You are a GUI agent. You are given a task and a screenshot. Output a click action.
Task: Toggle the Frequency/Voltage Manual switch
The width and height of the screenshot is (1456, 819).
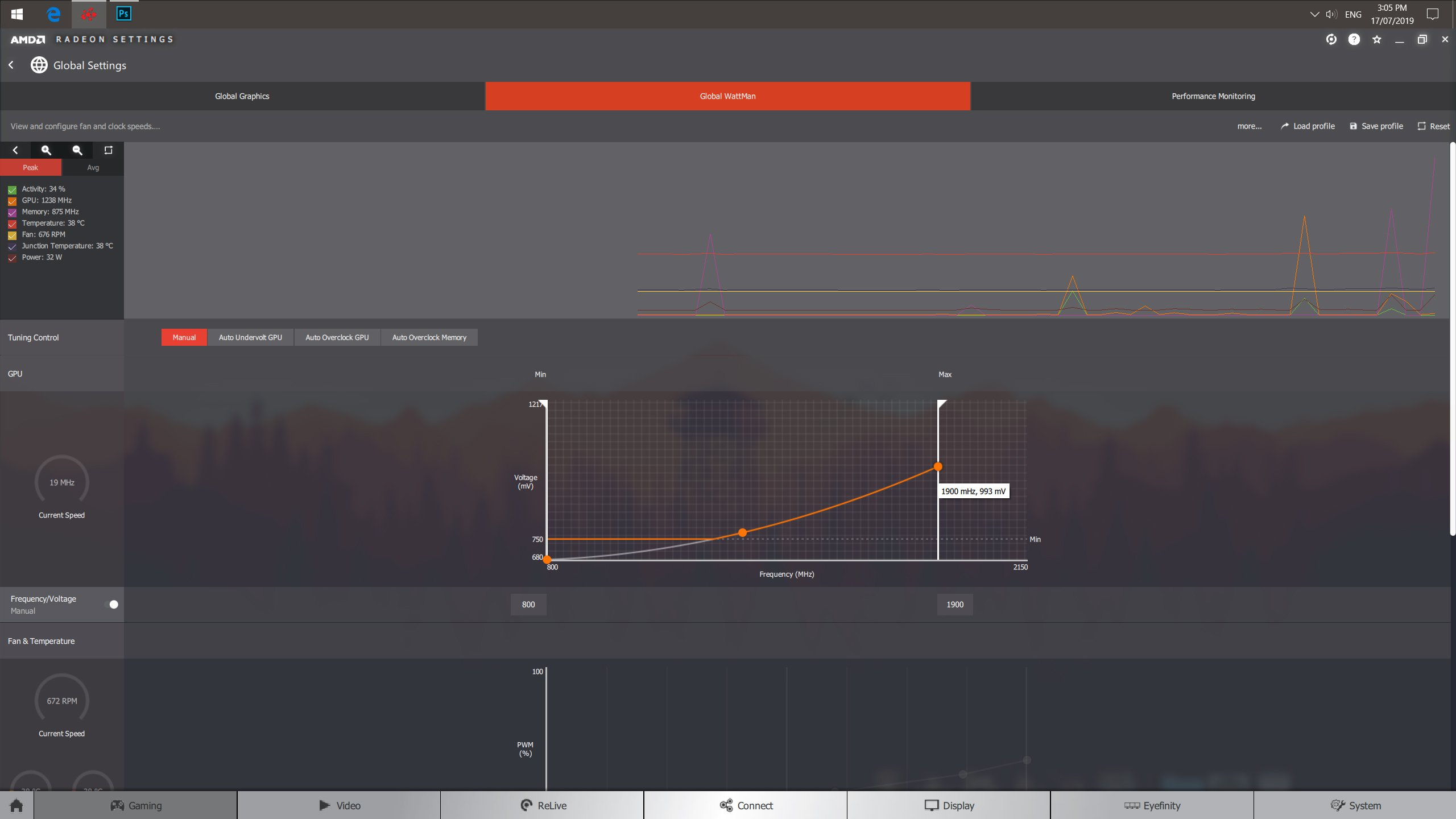[x=113, y=604]
